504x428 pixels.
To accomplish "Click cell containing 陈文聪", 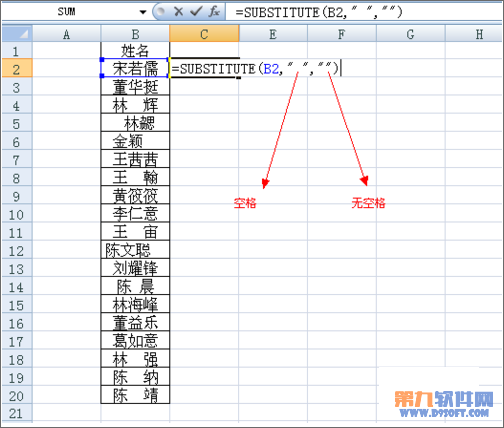I will click(x=135, y=250).
